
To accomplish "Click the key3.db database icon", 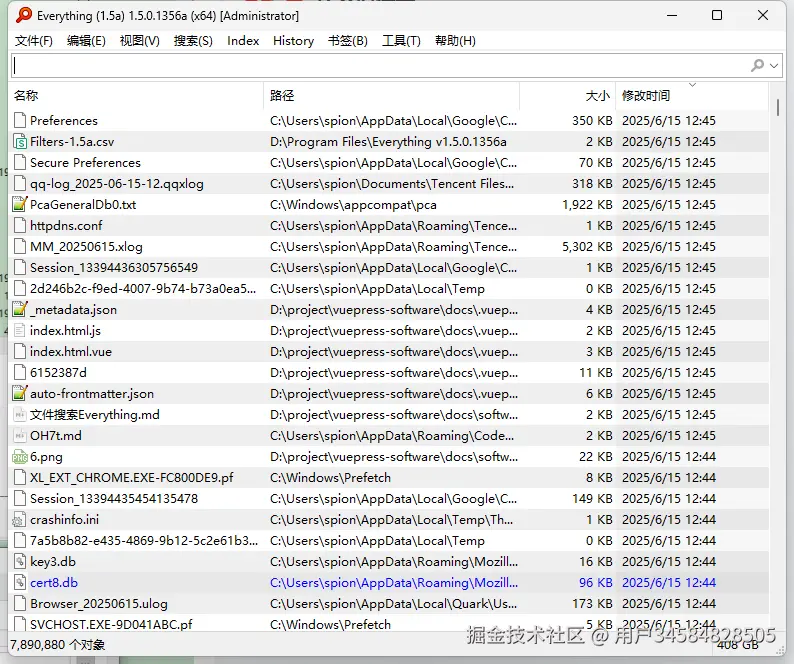I will 20,562.
